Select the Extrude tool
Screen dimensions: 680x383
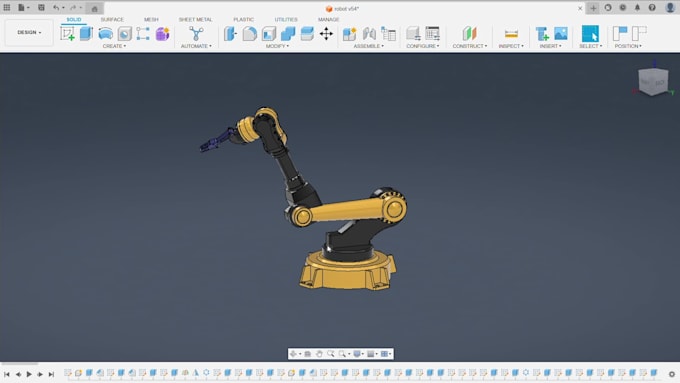pyautogui.click(x=86, y=34)
